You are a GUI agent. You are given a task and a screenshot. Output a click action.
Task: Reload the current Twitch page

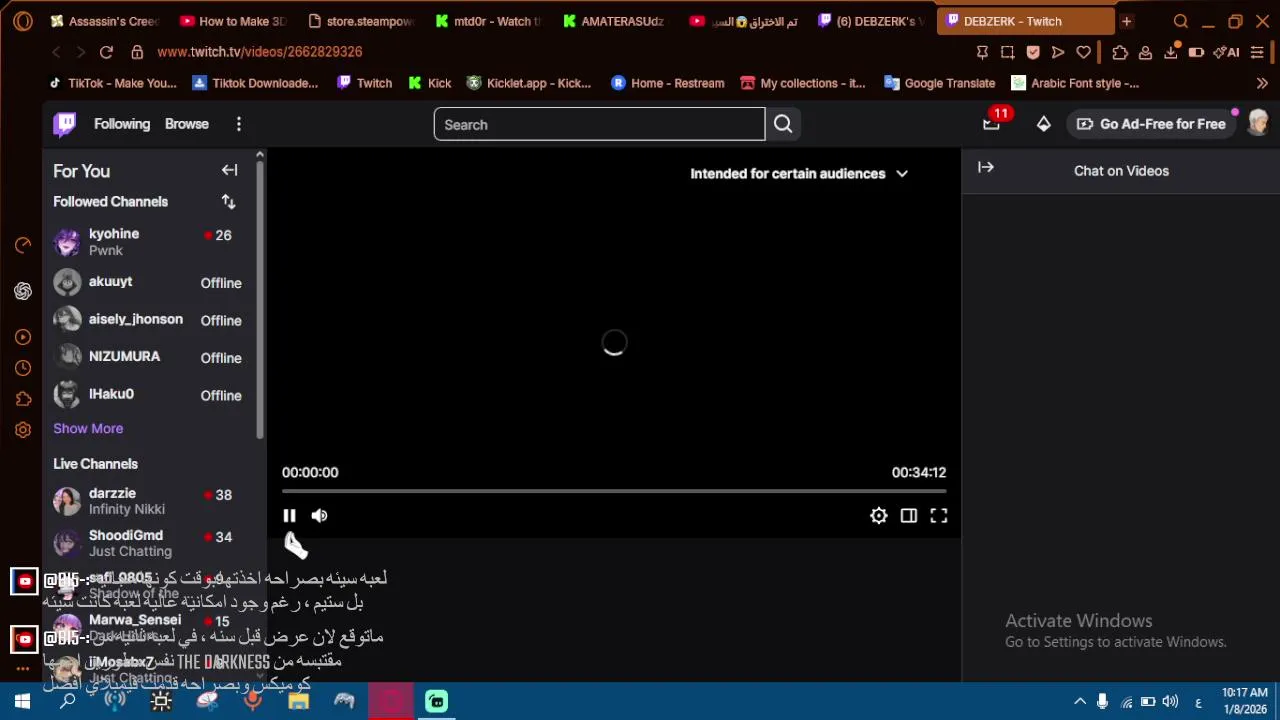pyautogui.click(x=106, y=52)
